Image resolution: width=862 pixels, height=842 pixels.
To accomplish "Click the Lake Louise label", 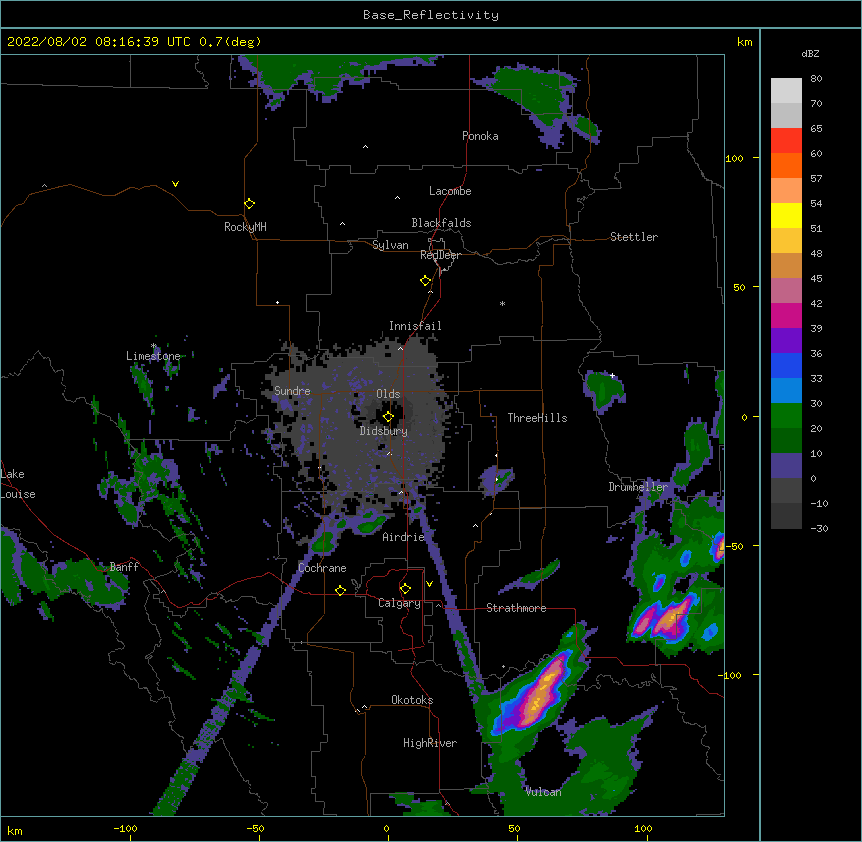I will click(x=18, y=484).
